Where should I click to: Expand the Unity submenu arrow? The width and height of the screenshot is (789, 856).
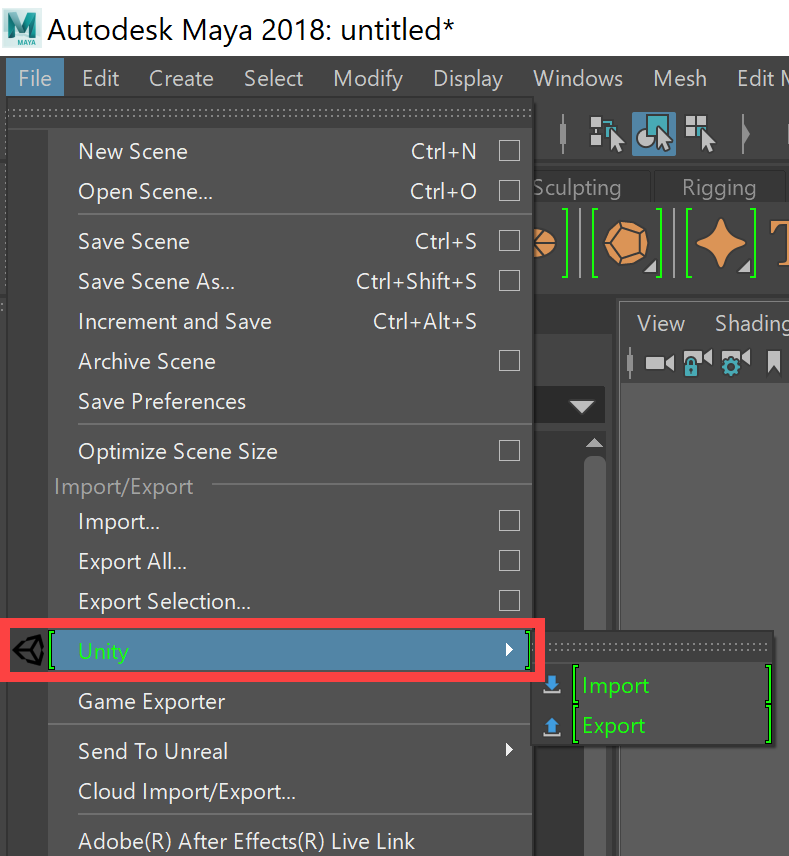[509, 650]
